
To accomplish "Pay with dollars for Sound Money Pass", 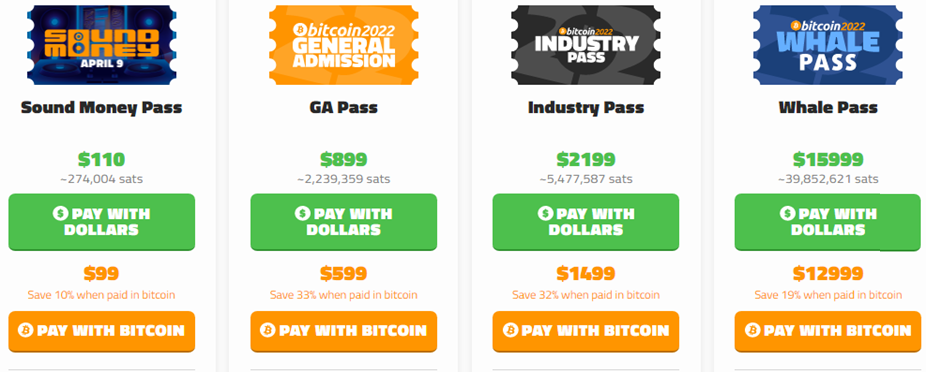I will click(102, 222).
